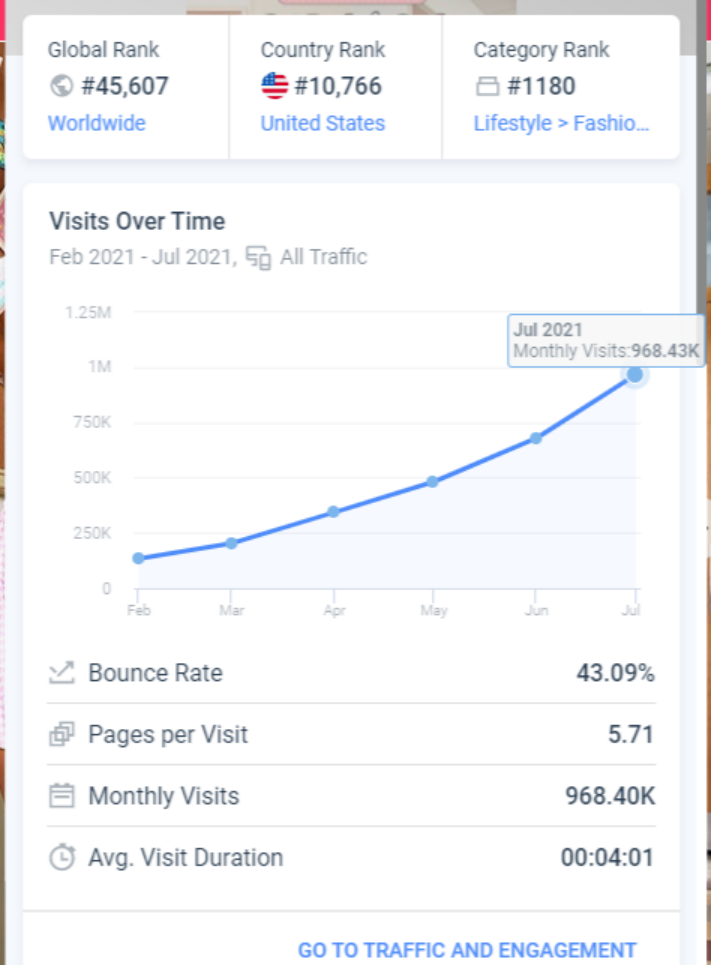711x965 pixels.
Task: Select the Feb data point on chart
Action: (x=138, y=558)
